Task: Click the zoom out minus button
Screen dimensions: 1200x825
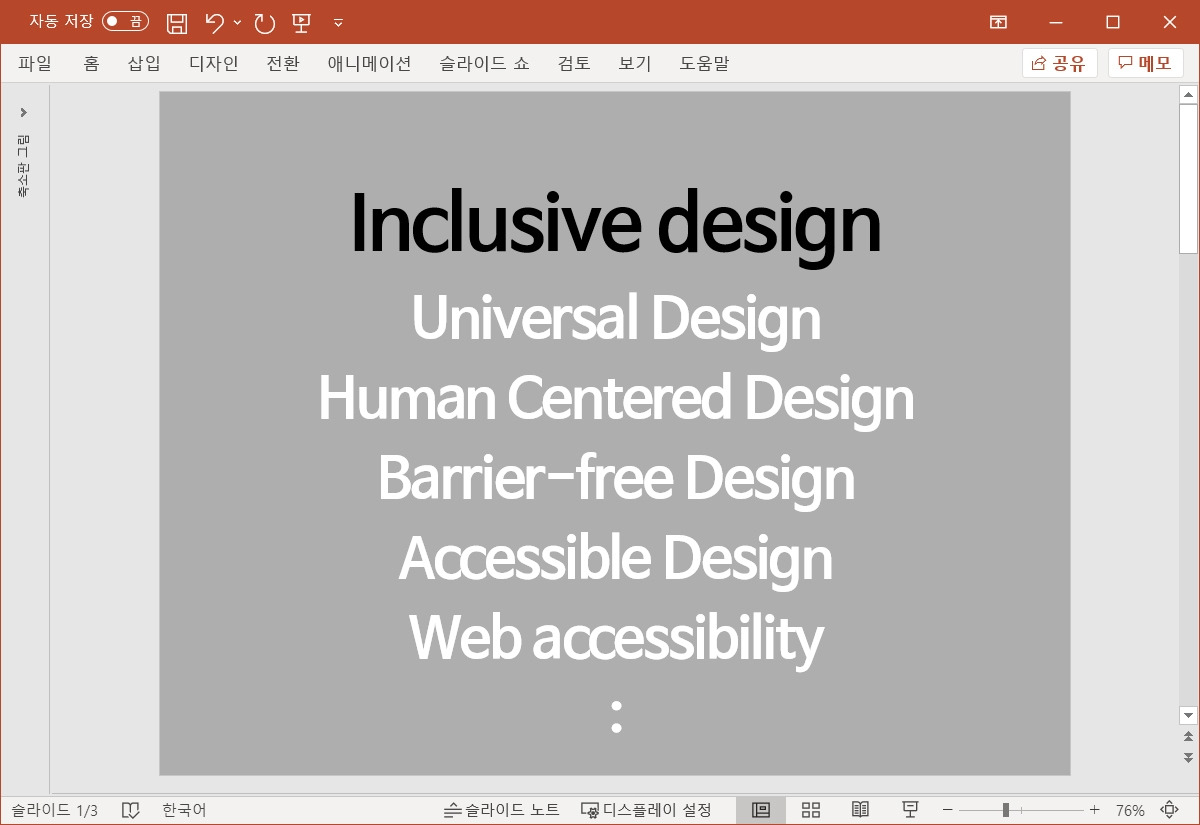Action: coord(948,810)
